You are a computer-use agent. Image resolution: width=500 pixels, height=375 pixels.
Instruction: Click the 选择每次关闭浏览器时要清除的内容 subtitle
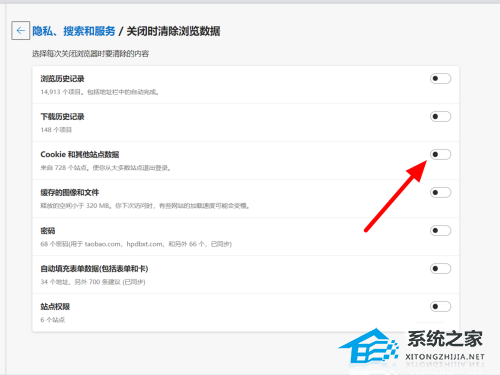point(90,54)
